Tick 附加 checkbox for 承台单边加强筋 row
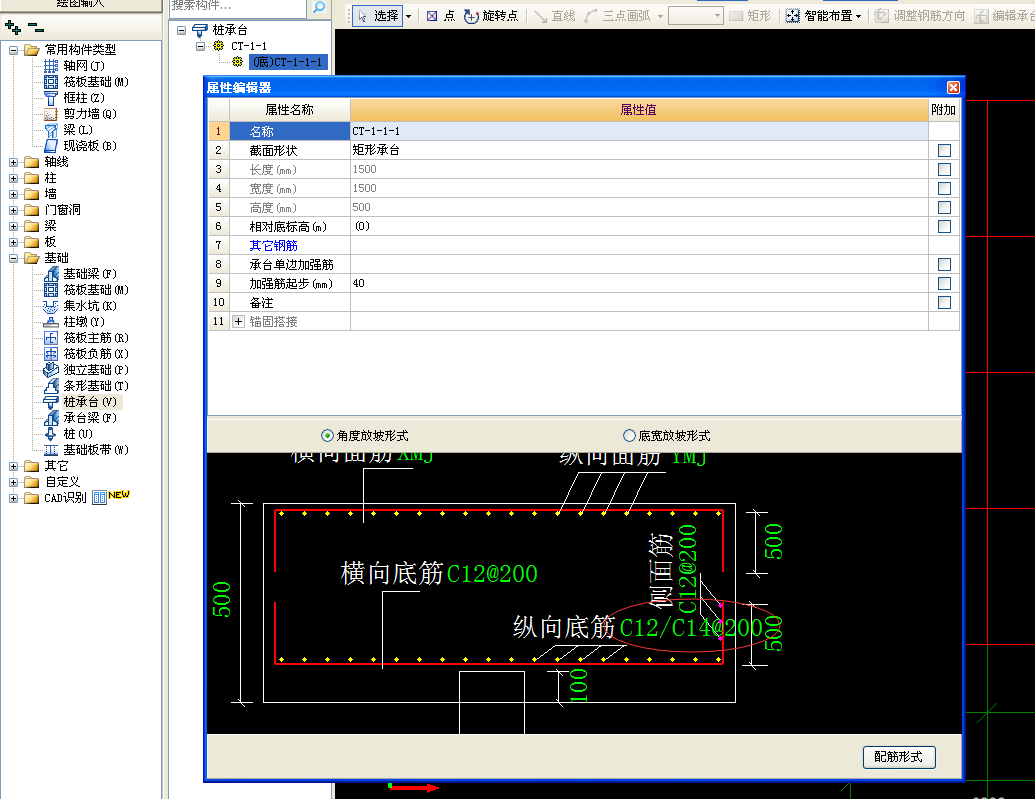The image size is (1035, 799). click(944, 265)
